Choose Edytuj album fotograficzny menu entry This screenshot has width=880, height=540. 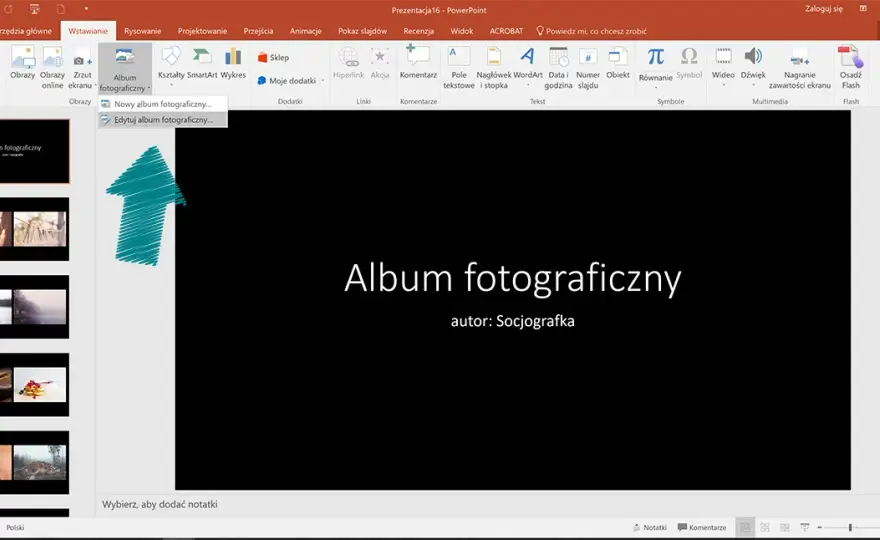pos(163,120)
